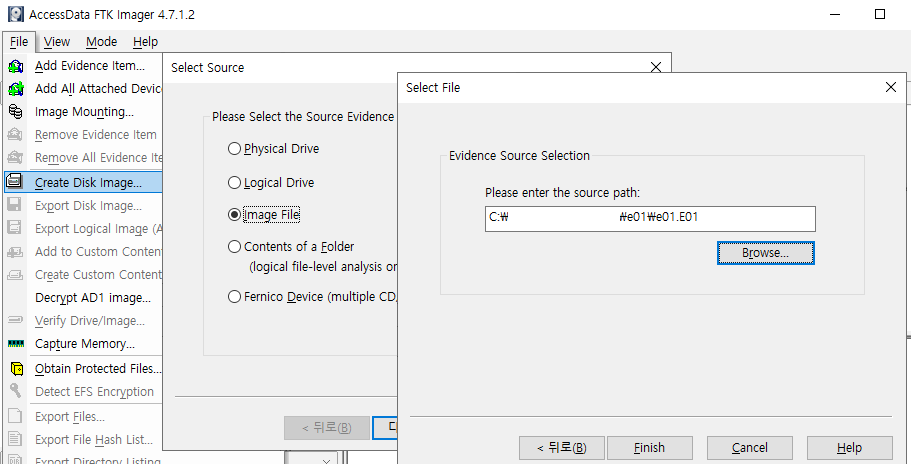This screenshot has width=911, height=464.
Task: Open the Help menu
Action: pyautogui.click(x=145, y=41)
